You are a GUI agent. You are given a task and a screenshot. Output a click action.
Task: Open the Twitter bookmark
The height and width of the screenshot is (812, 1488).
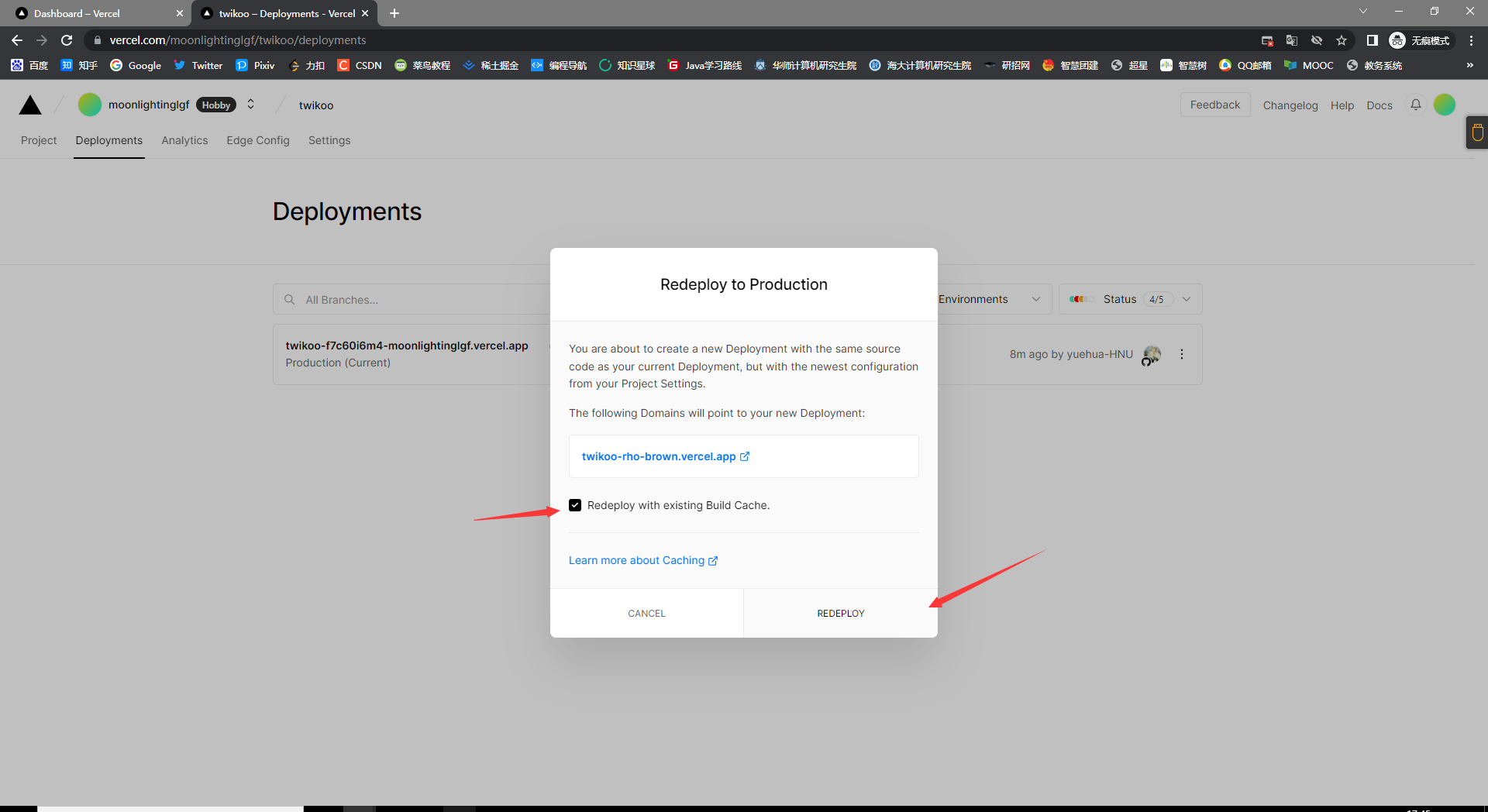coord(198,66)
